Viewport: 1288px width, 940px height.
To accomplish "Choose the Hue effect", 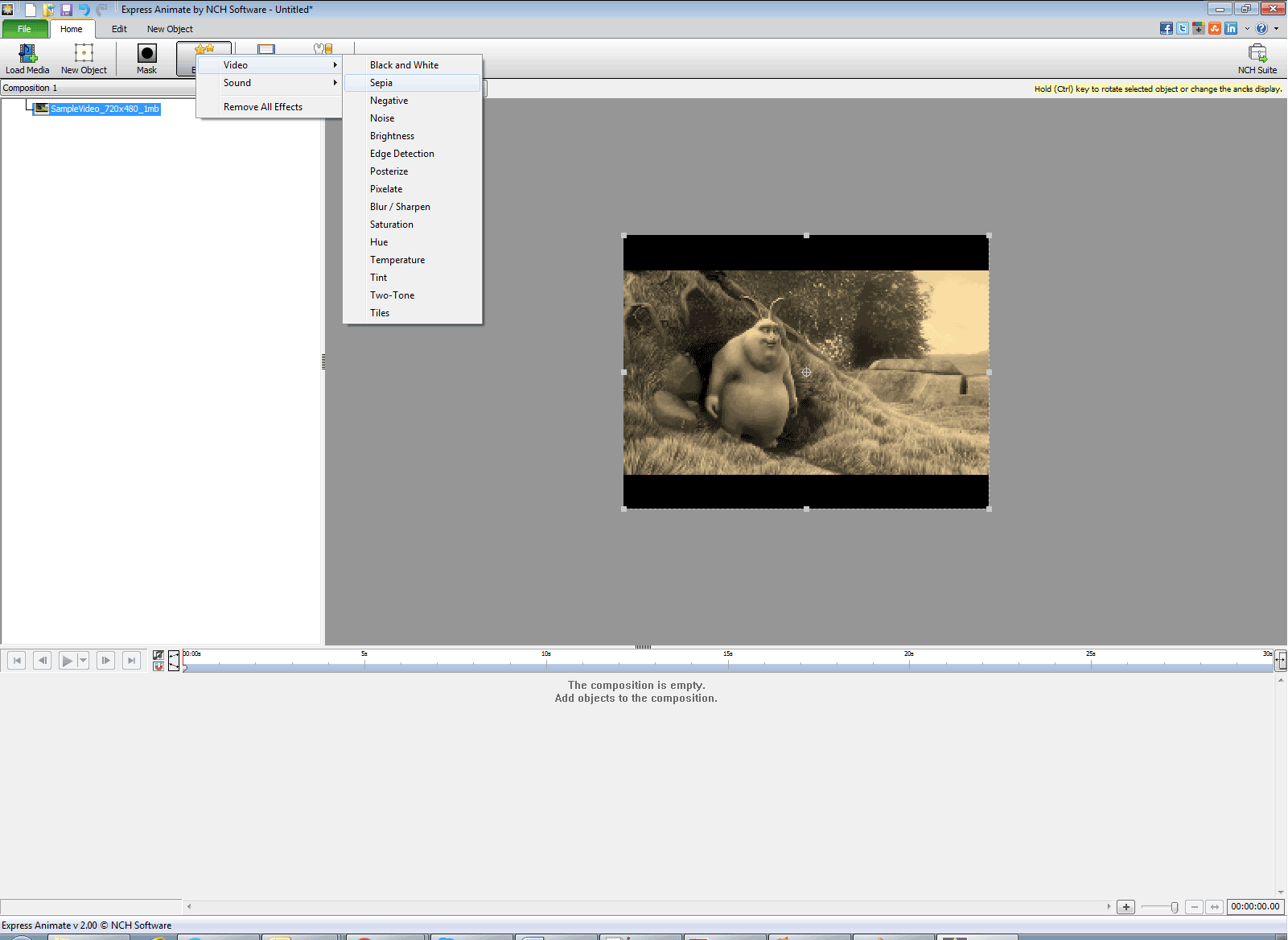I will point(413,242).
